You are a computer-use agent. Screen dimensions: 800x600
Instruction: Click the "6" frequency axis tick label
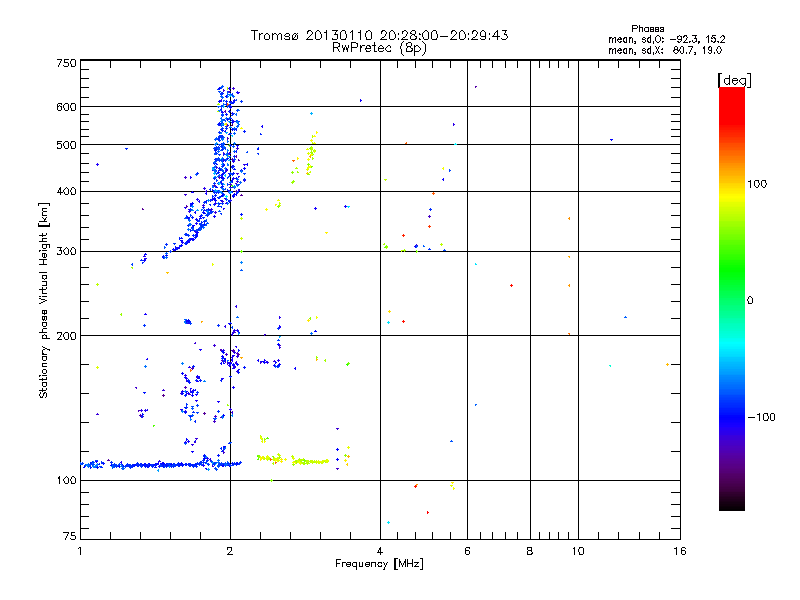[x=467, y=551]
